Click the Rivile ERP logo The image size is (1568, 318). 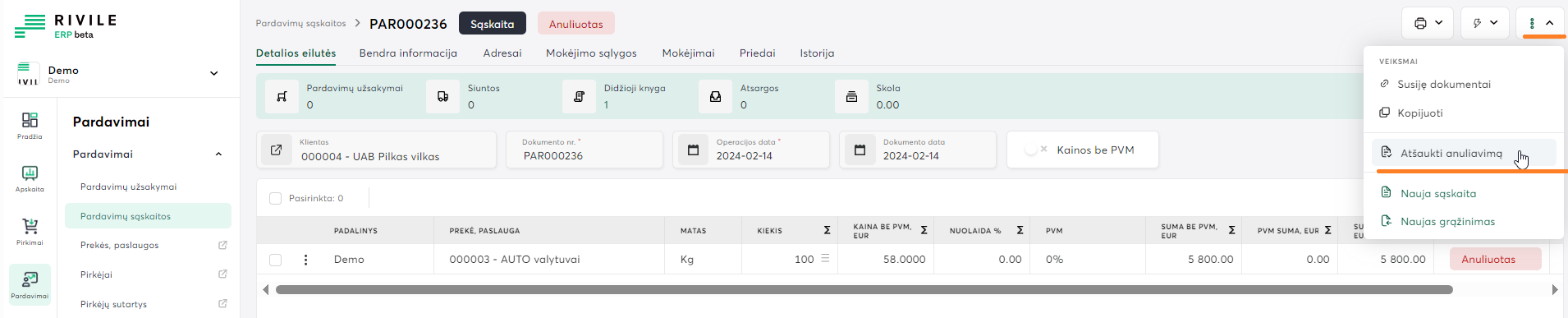[66, 26]
